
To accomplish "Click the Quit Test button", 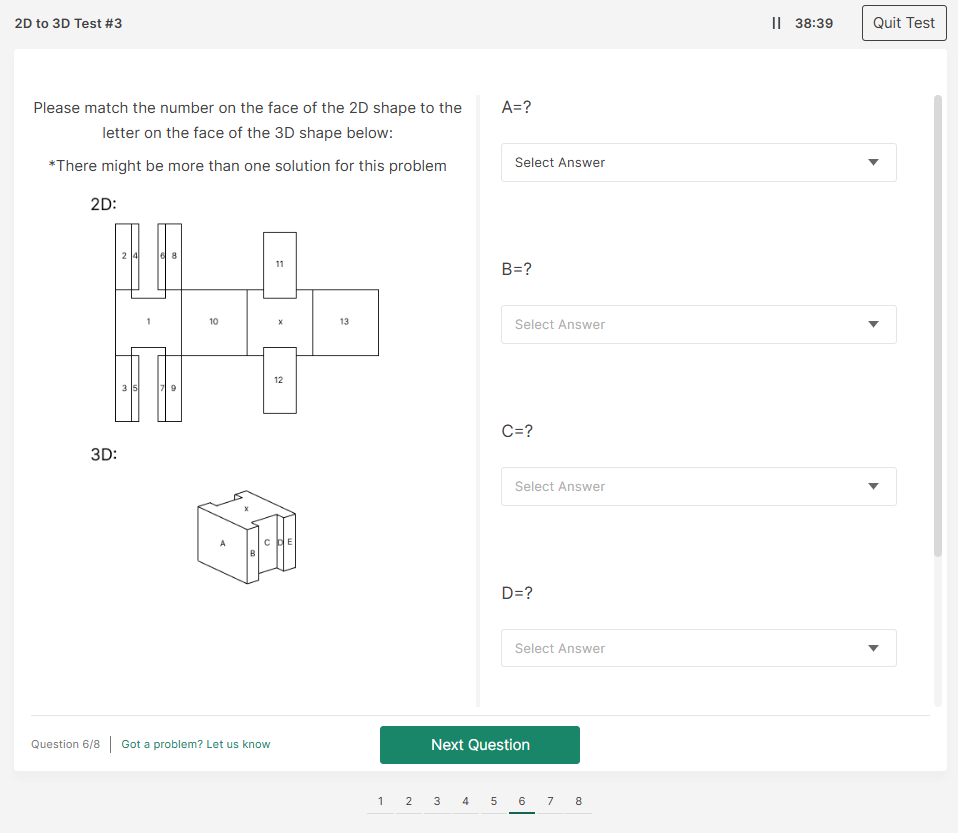I will pyautogui.click(x=903, y=23).
